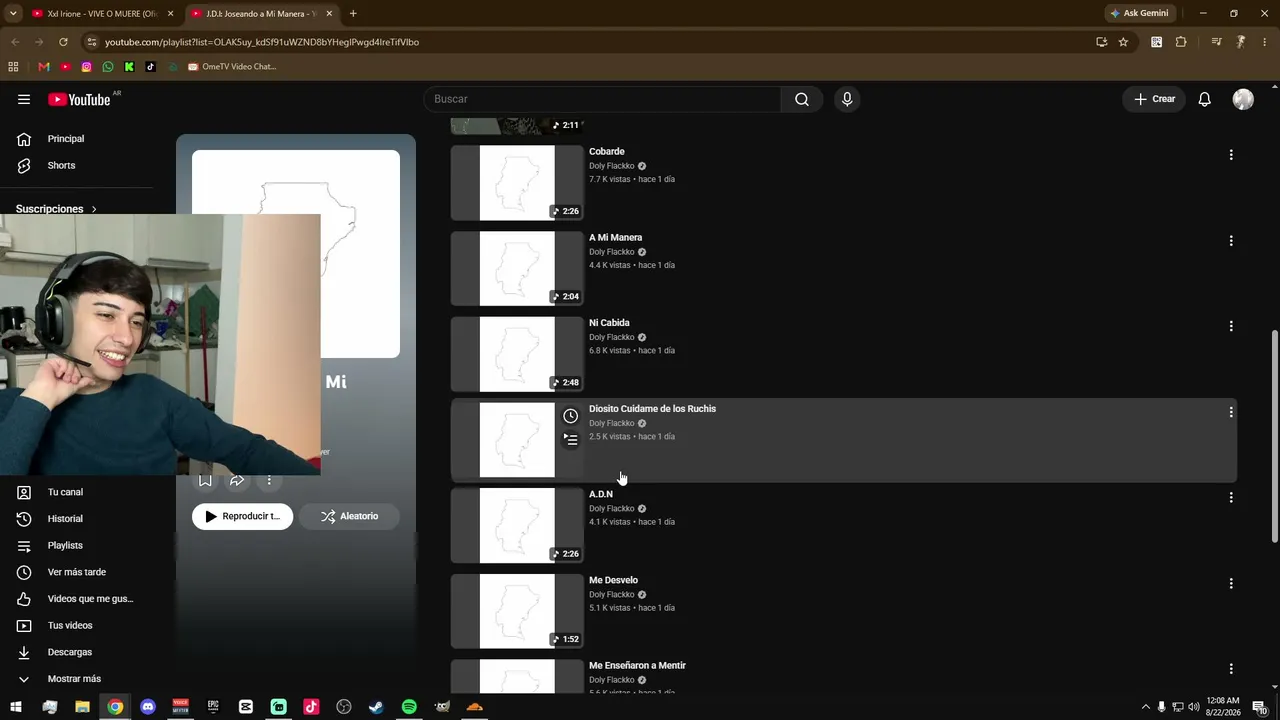The width and height of the screenshot is (1280, 720).
Task: Click the page vertical scrollbar thumb
Action: tap(1274, 436)
